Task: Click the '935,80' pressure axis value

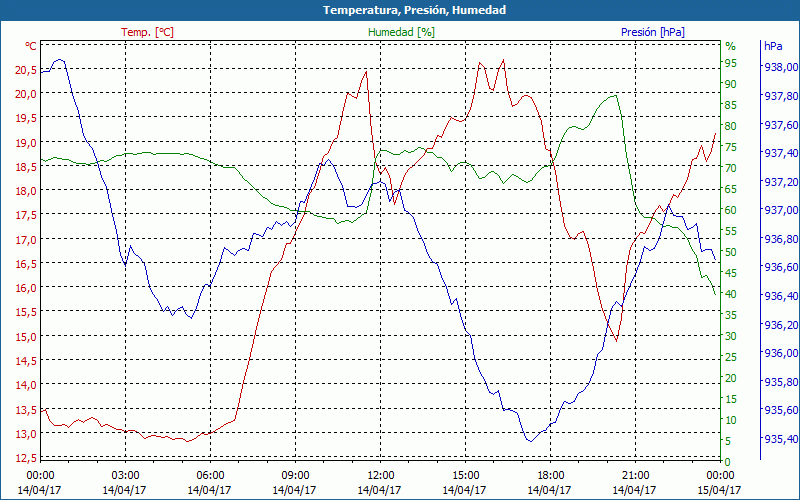Action: point(781,382)
